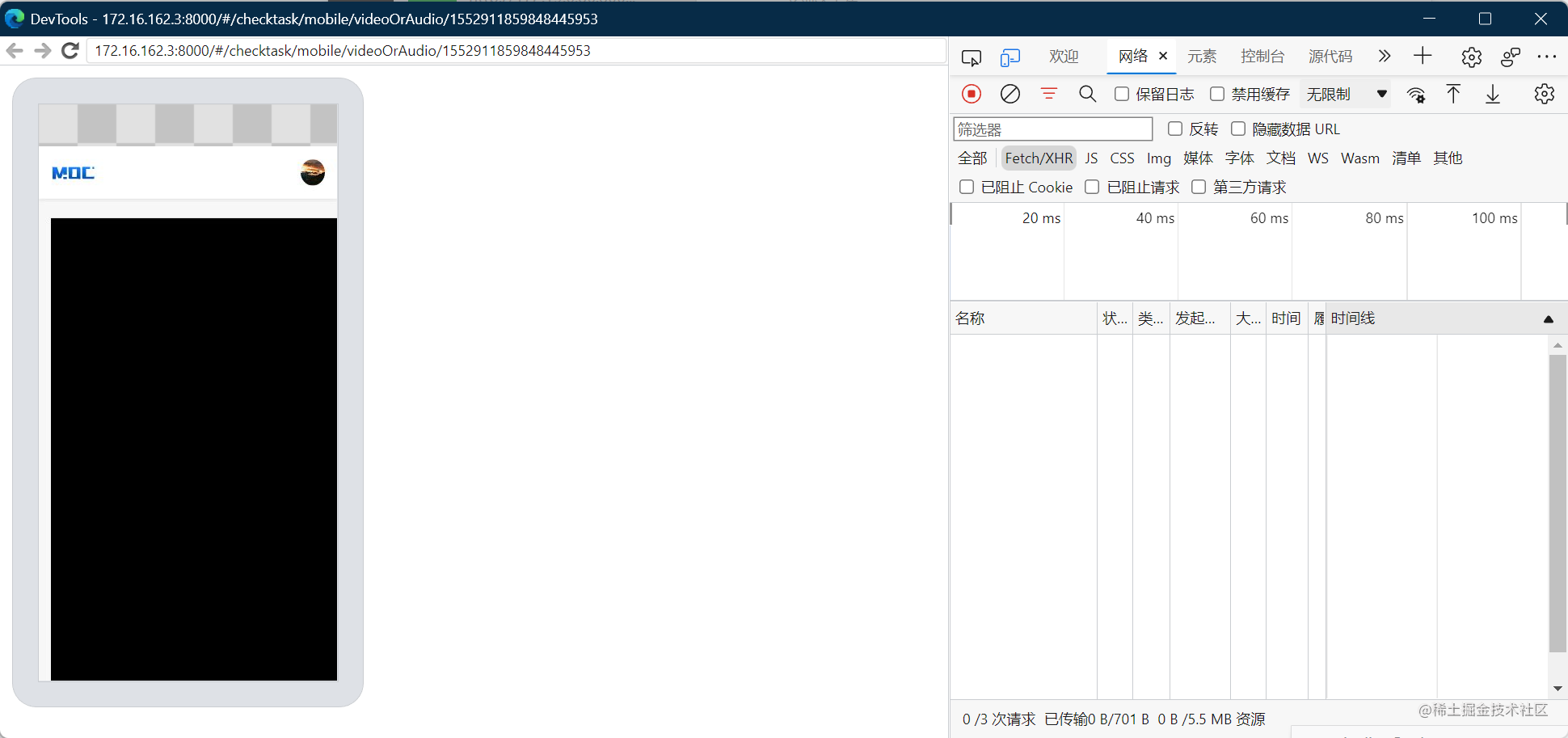1568x738 pixels.
Task: Check 已阻止 Cookie checkbox
Action: (967, 187)
